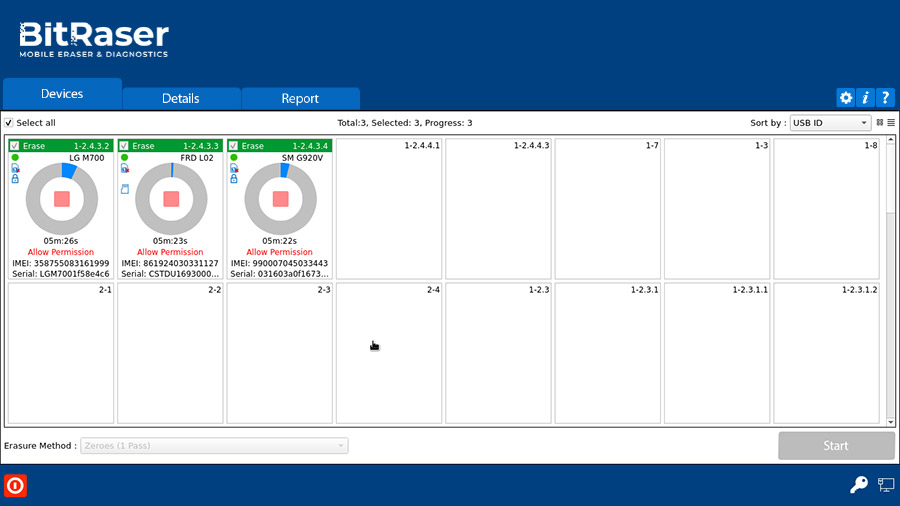Screen dimensions: 900x506
Task: Select empty slot 1-2.3.1.2
Action: pyautogui.click(x=827, y=353)
